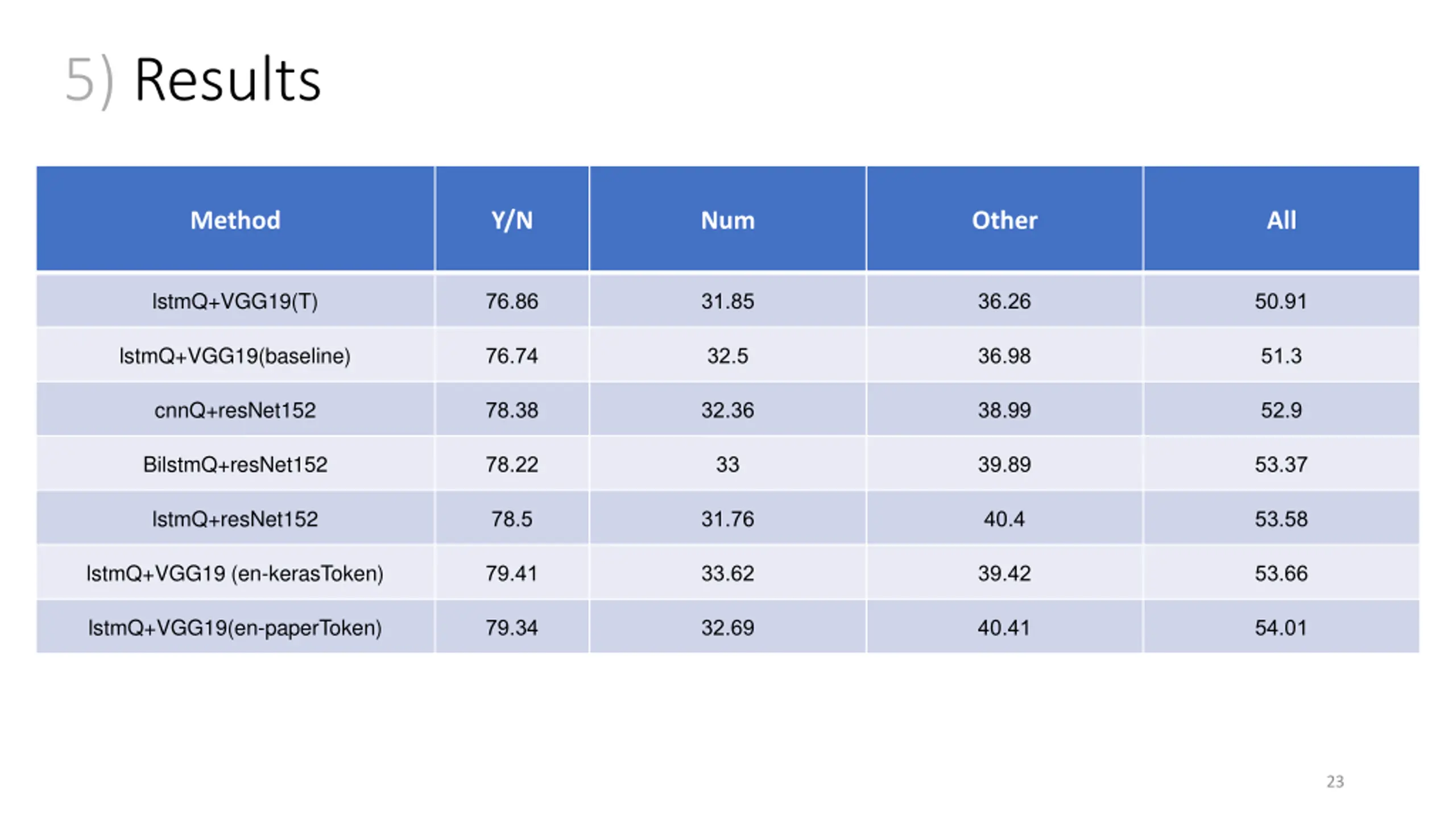Select the 54.01 All score cell
The width and height of the screenshot is (1456, 819).
pos(1281,627)
